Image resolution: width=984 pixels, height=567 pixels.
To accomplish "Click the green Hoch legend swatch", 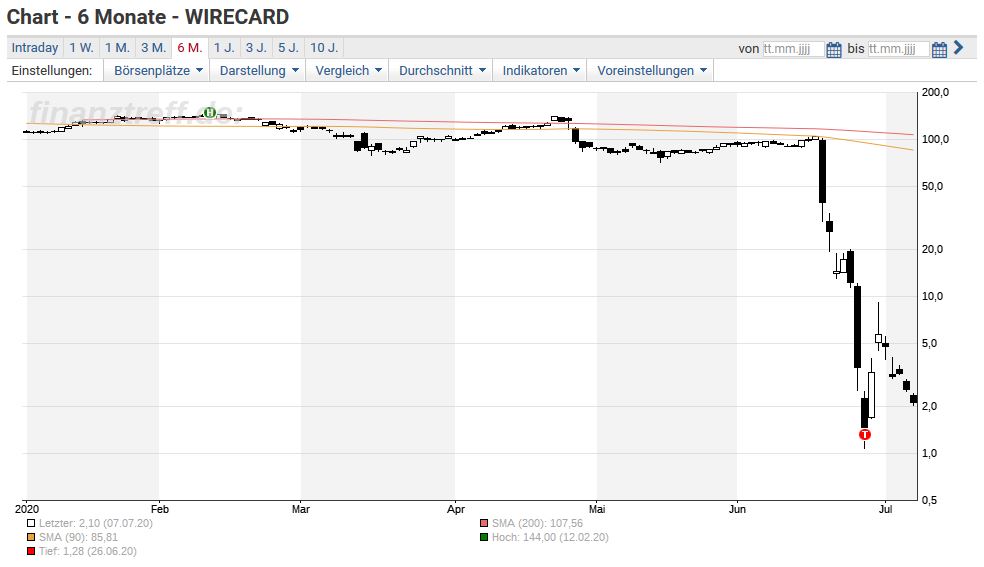I will tap(484, 537).
